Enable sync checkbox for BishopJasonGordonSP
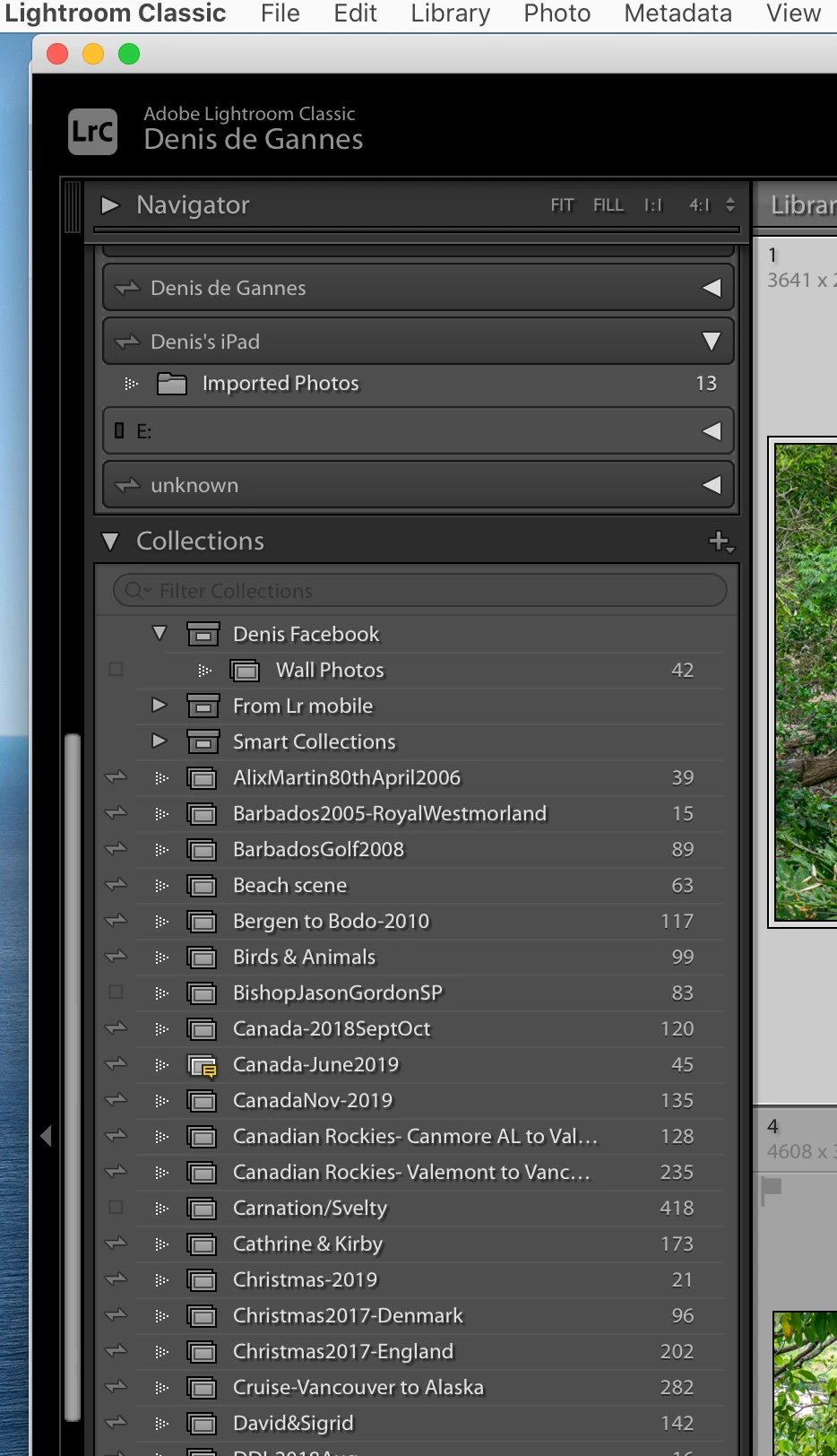This screenshot has width=837, height=1456. [116, 992]
